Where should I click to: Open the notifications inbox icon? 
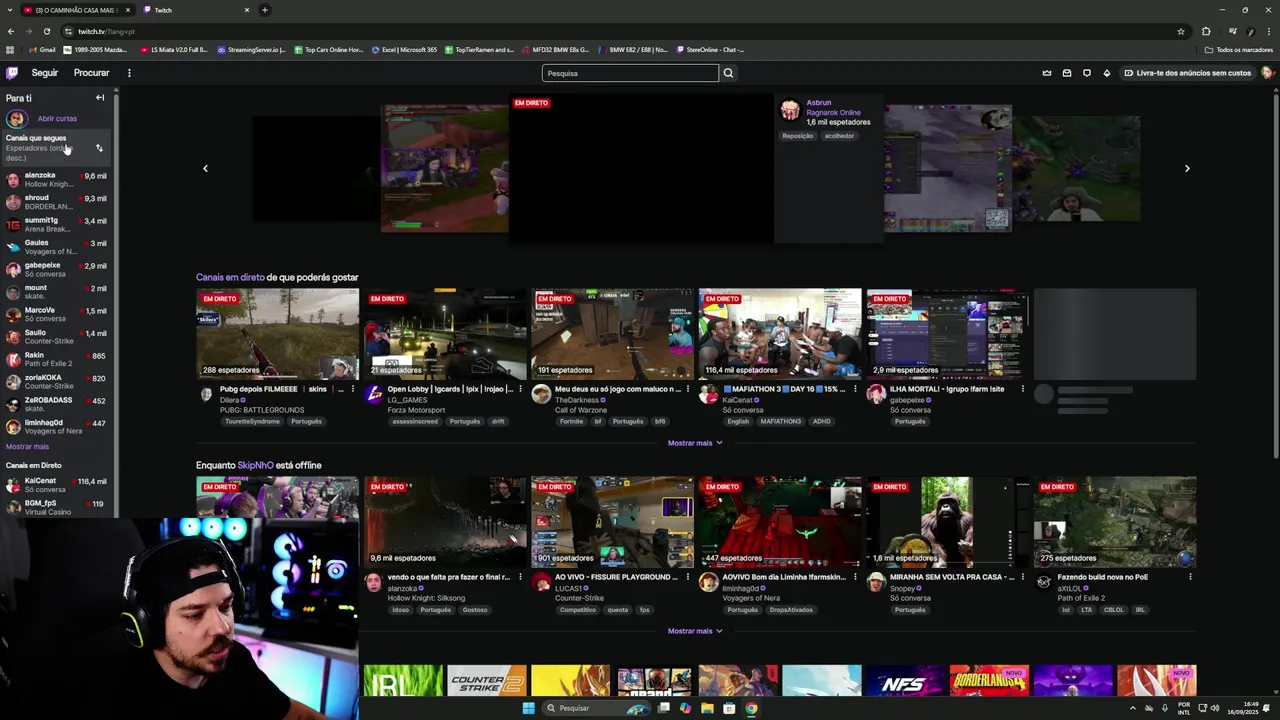pos(1067,73)
